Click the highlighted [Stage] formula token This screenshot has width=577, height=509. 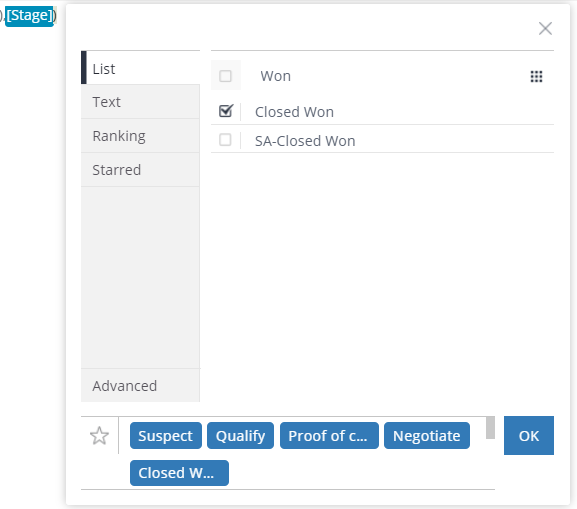(x=29, y=16)
